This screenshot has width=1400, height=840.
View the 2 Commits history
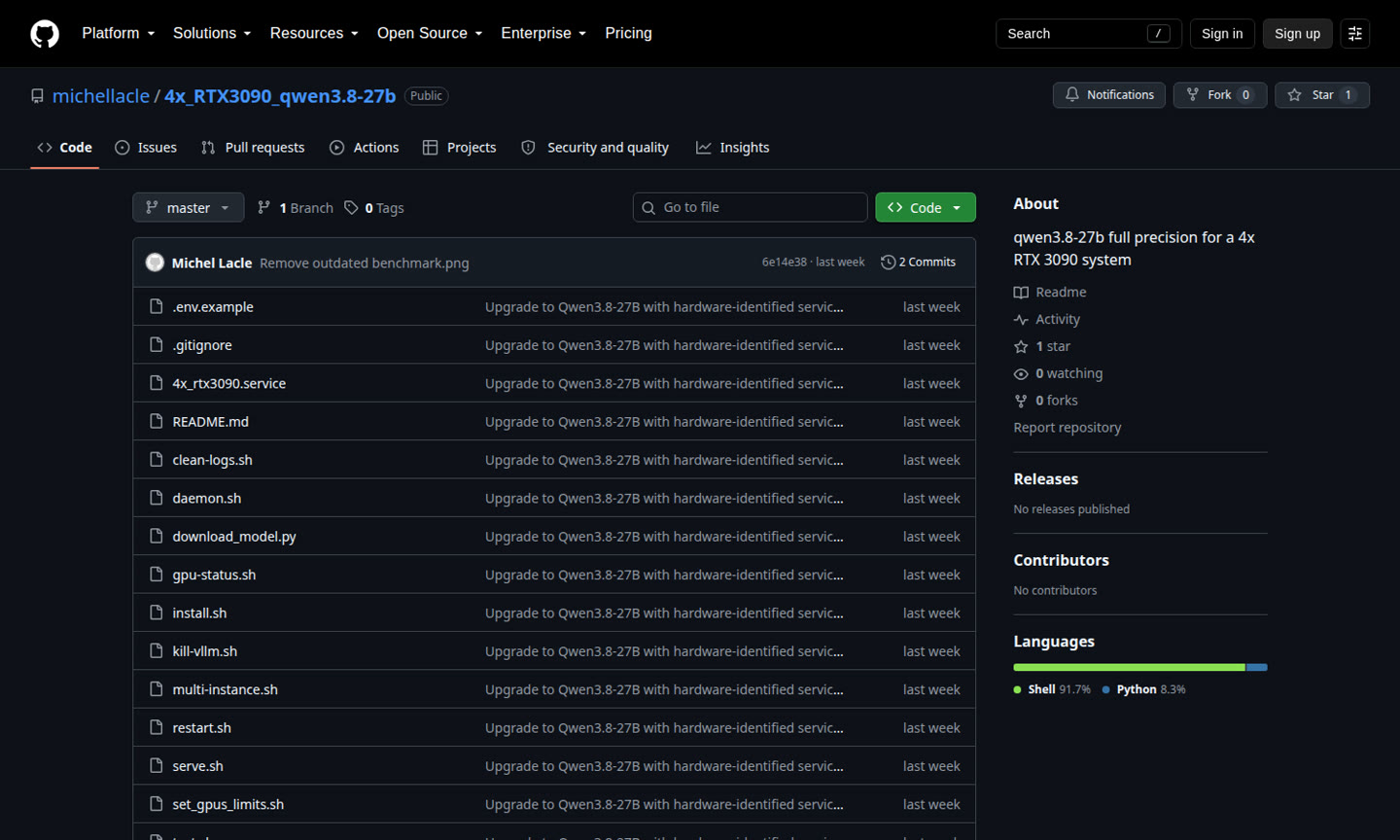(919, 262)
